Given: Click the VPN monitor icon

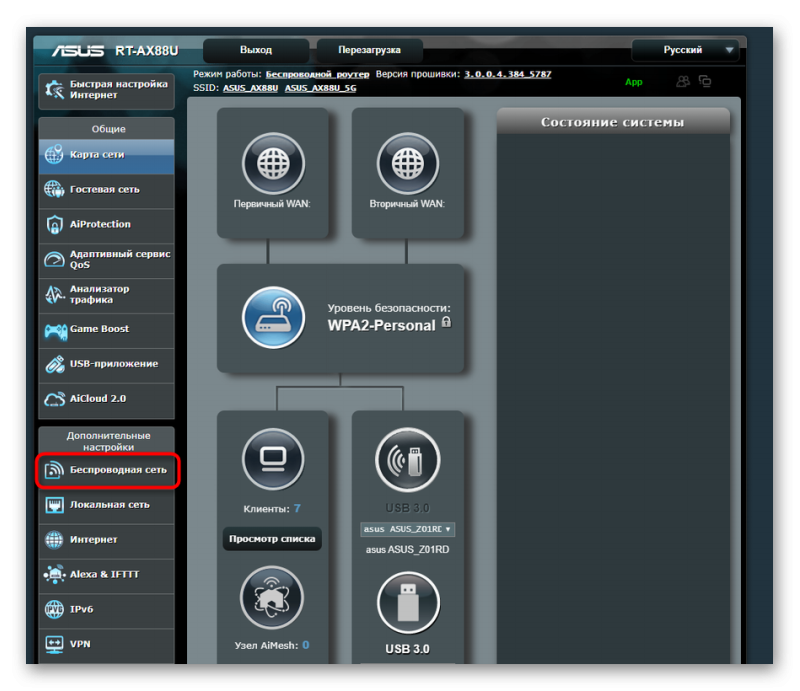Looking at the screenshot, I should click(x=54, y=644).
